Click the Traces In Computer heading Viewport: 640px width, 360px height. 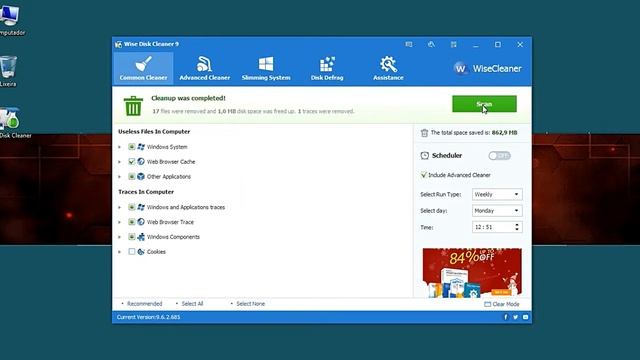tap(146, 192)
